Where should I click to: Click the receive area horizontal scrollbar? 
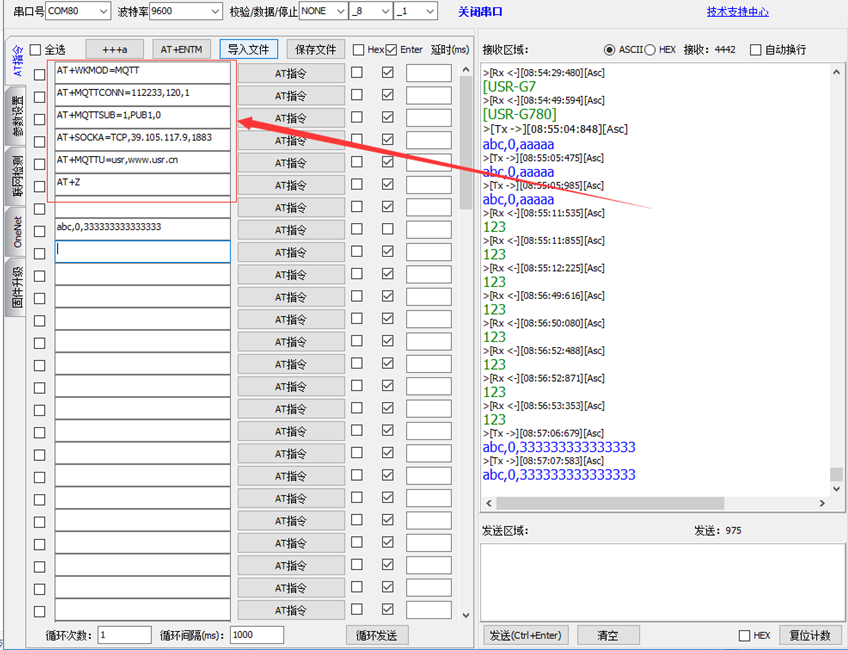pyautogui.click(x=660, y=502)
